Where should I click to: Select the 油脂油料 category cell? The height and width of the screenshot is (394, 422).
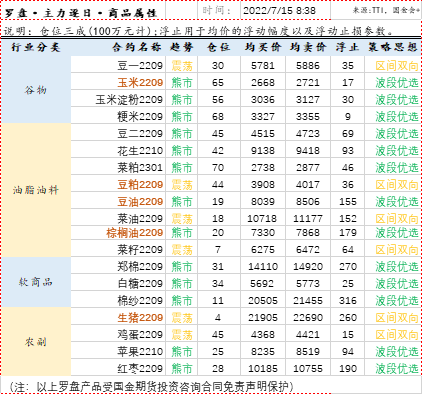tap(36, 190)
